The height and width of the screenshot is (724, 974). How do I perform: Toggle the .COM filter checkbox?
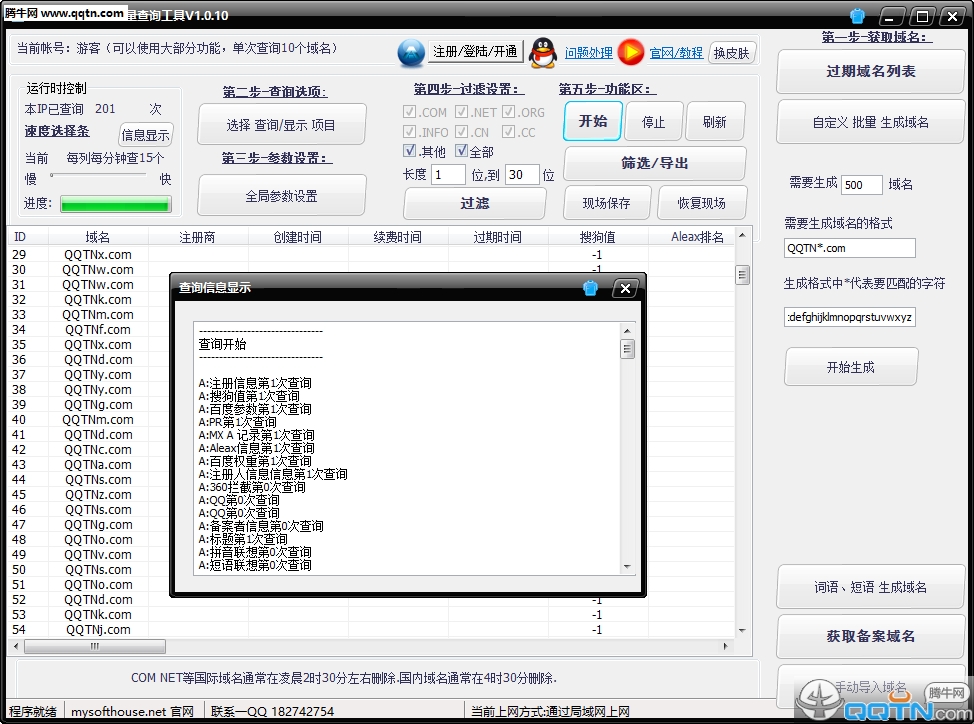coord(410,112)
